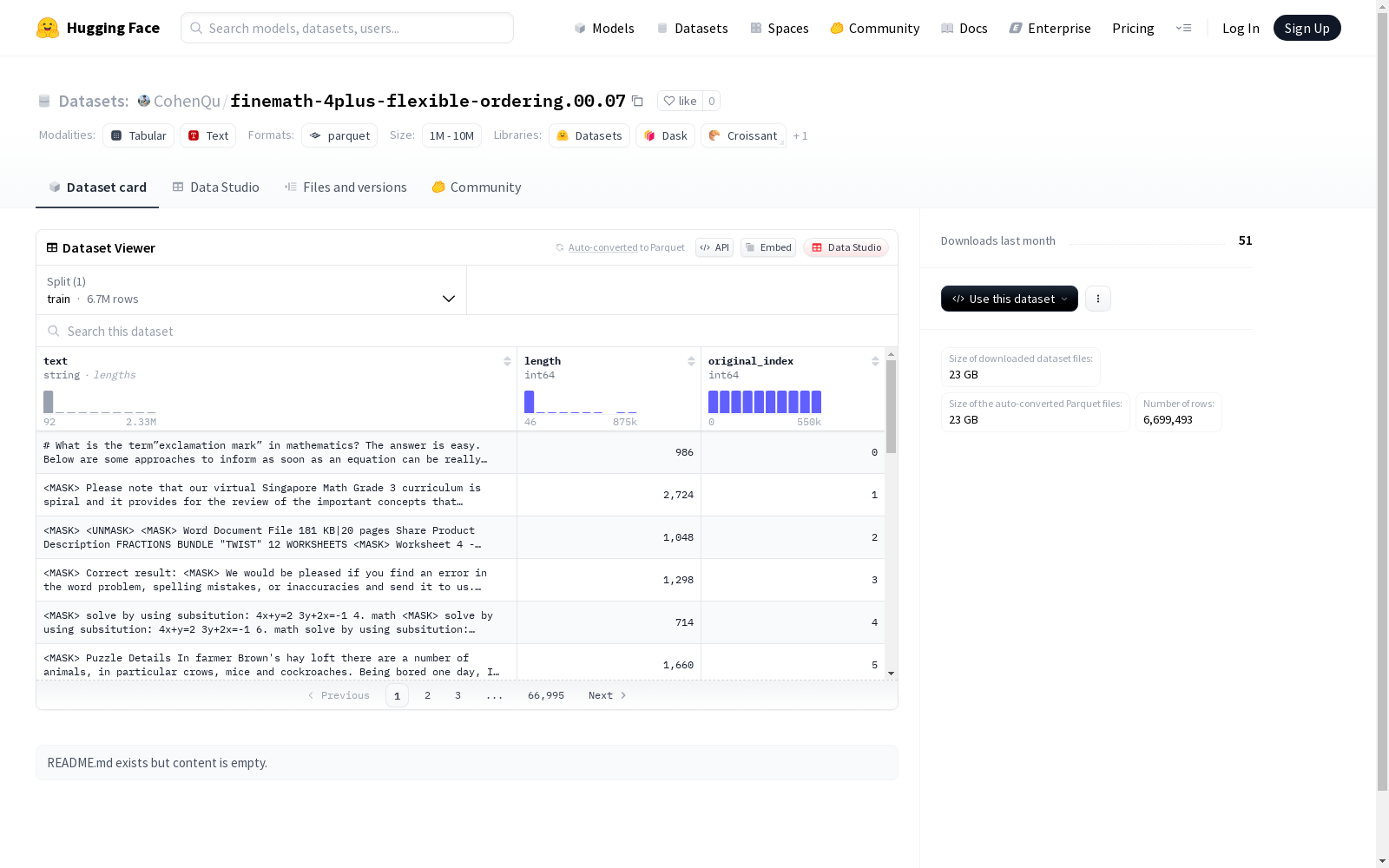The height and width of the screenshot is (868, 1389).
Task: Click the Datasets breadcrumb icon
Action: [44, 101]
